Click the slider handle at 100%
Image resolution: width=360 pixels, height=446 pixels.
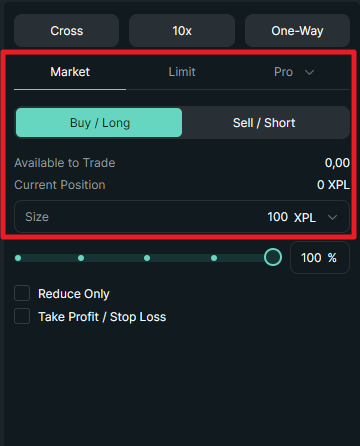pyautogui.click(x=273, y=257)
